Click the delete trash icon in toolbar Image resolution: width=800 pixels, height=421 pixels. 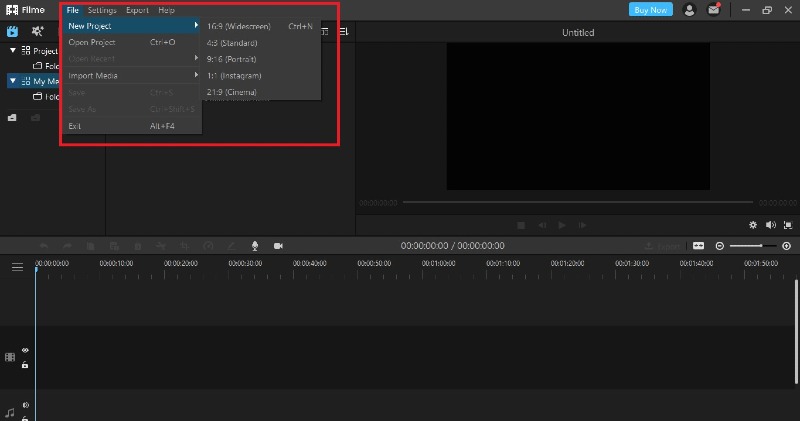coord(138,246)
